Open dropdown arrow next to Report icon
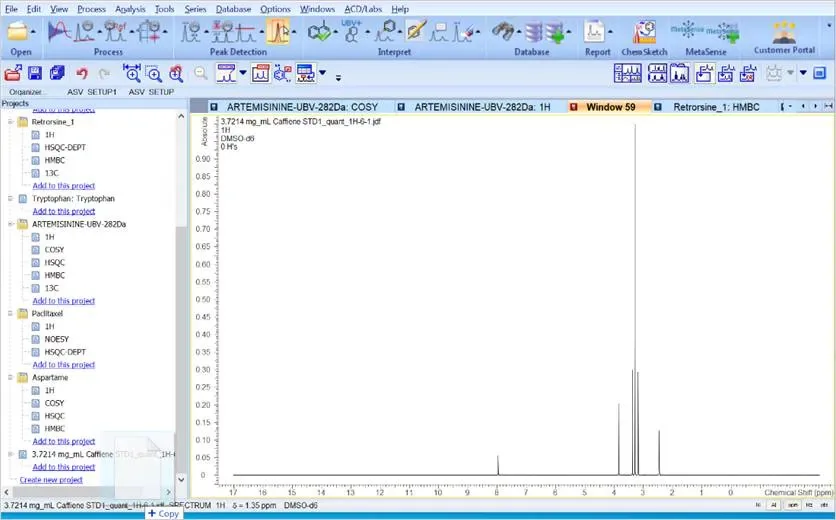This screenshot has height=520, width=836. coord(610,32)
